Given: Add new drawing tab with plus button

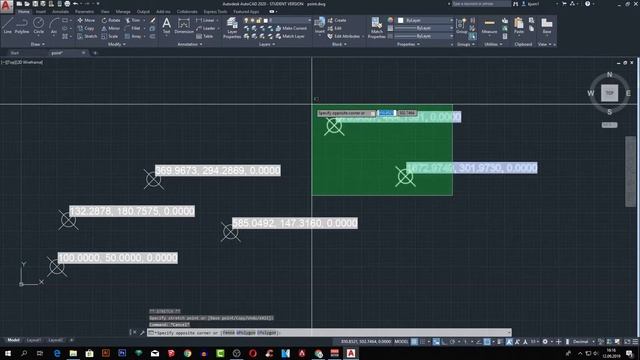Looking at the screenshot, I should (95, 53).
